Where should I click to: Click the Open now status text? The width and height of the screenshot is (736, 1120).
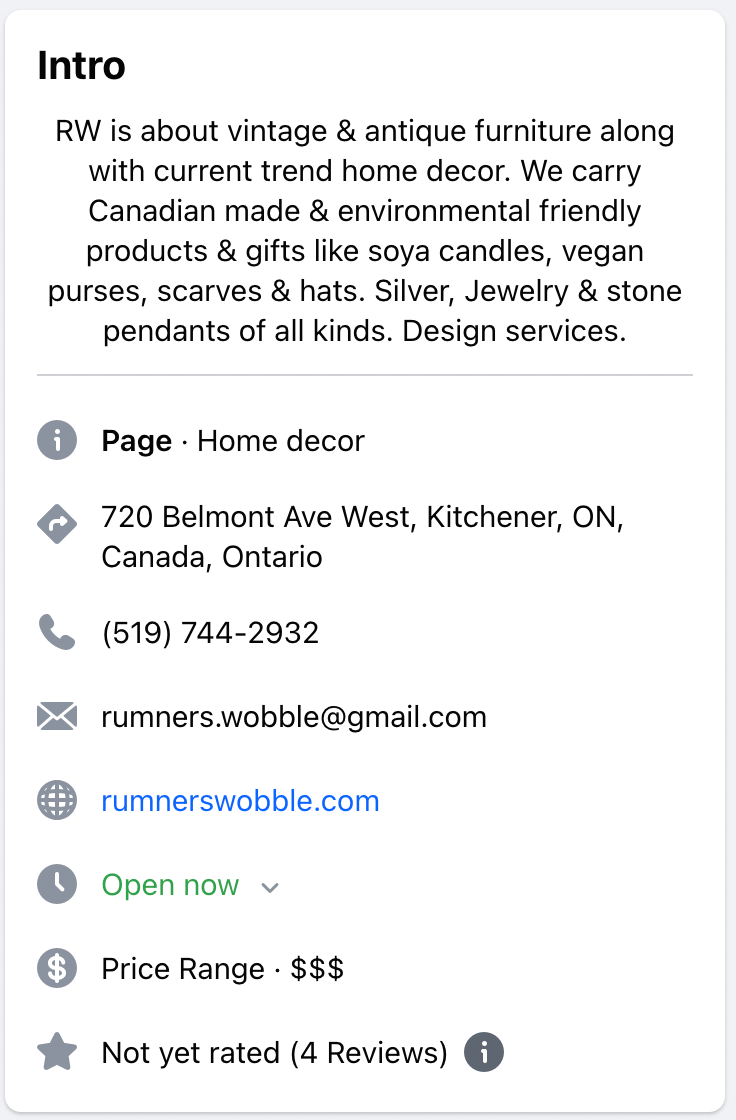click(170, 885)
